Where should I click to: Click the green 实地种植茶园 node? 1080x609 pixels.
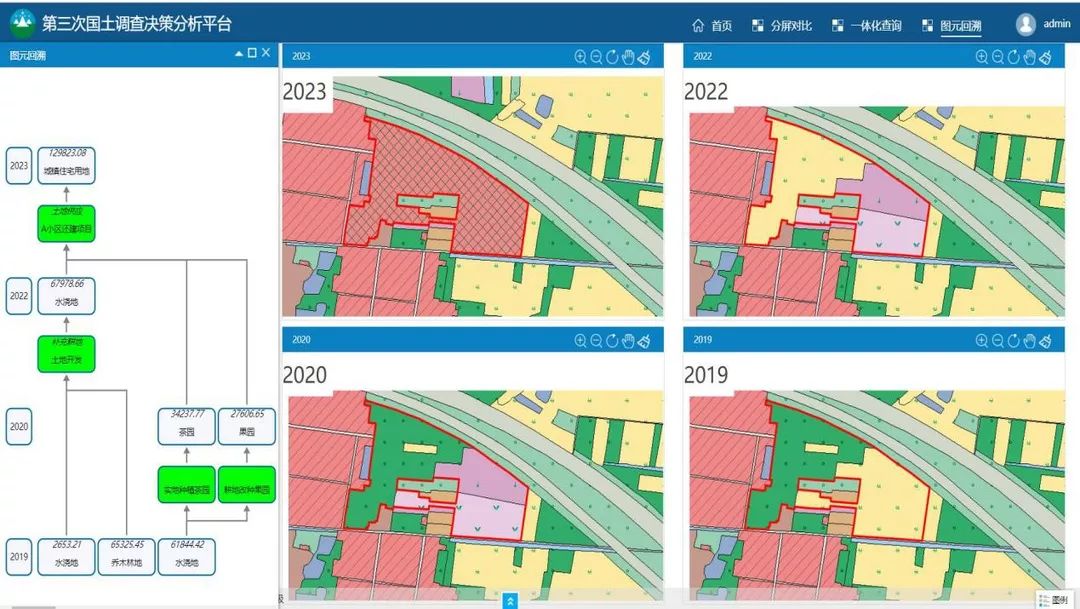pyautogui.click(x=186, y=484)
